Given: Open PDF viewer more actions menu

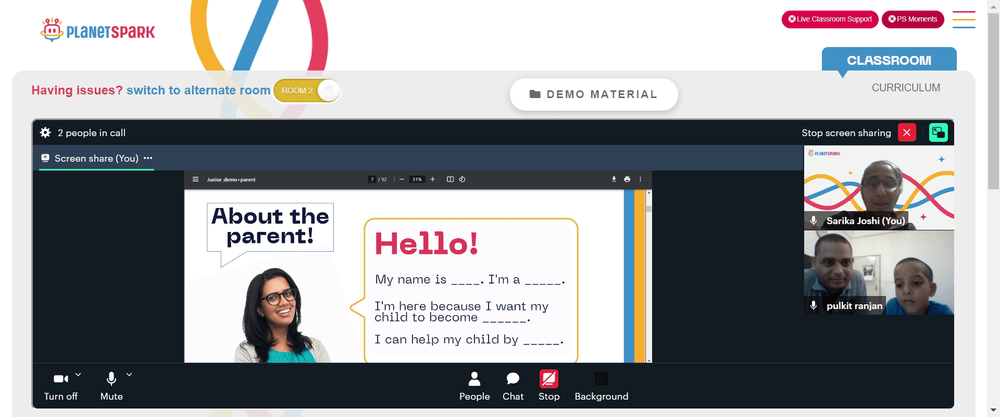Looking at the screenshot, I should 640,179.
